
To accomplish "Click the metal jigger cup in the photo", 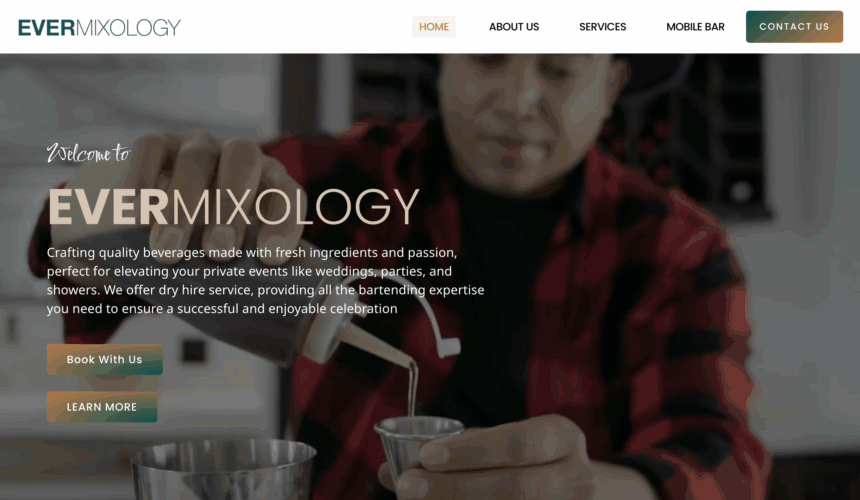I will tap(418, 444).
